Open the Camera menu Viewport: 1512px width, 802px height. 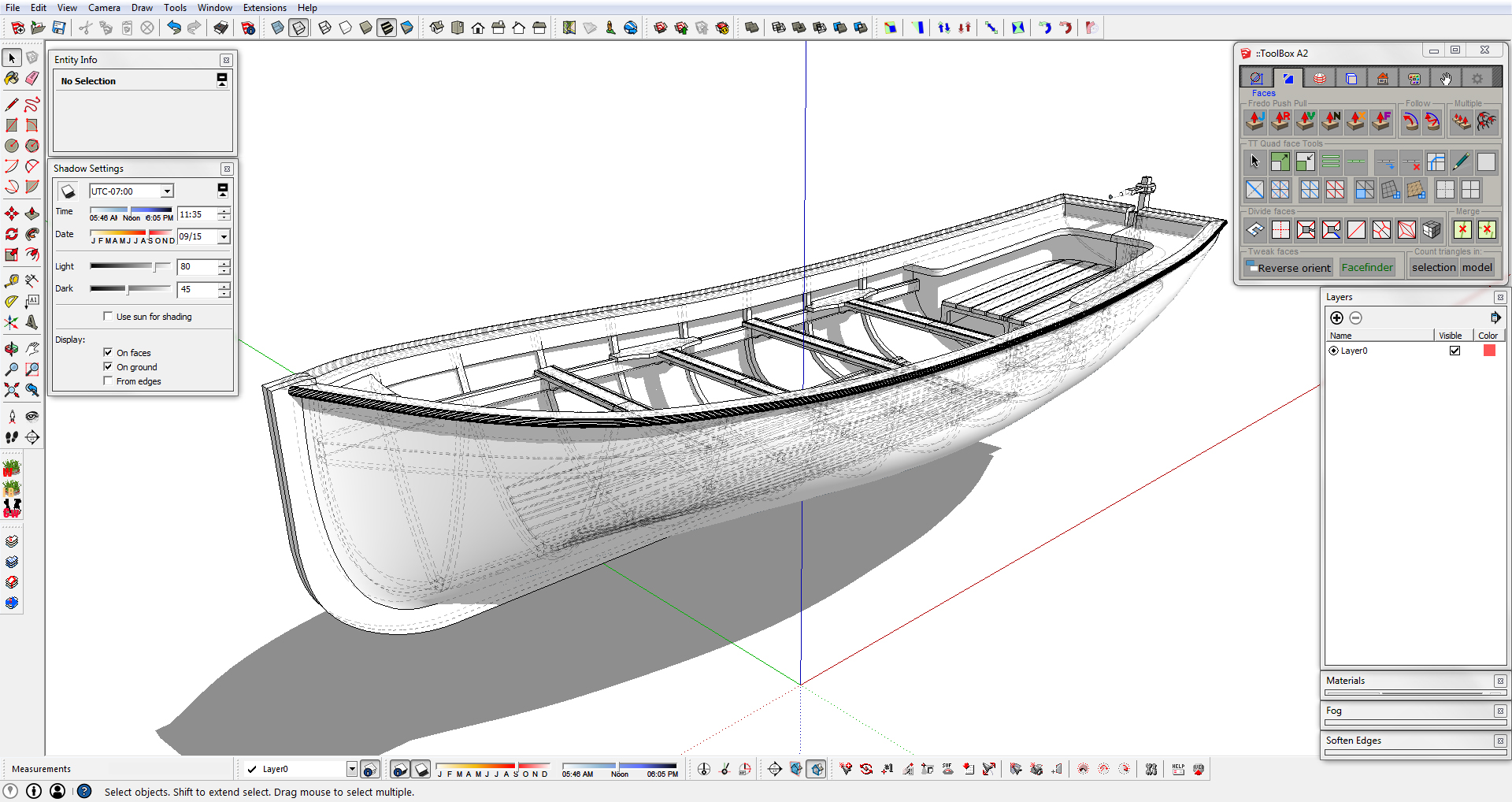tap(104, 8)
